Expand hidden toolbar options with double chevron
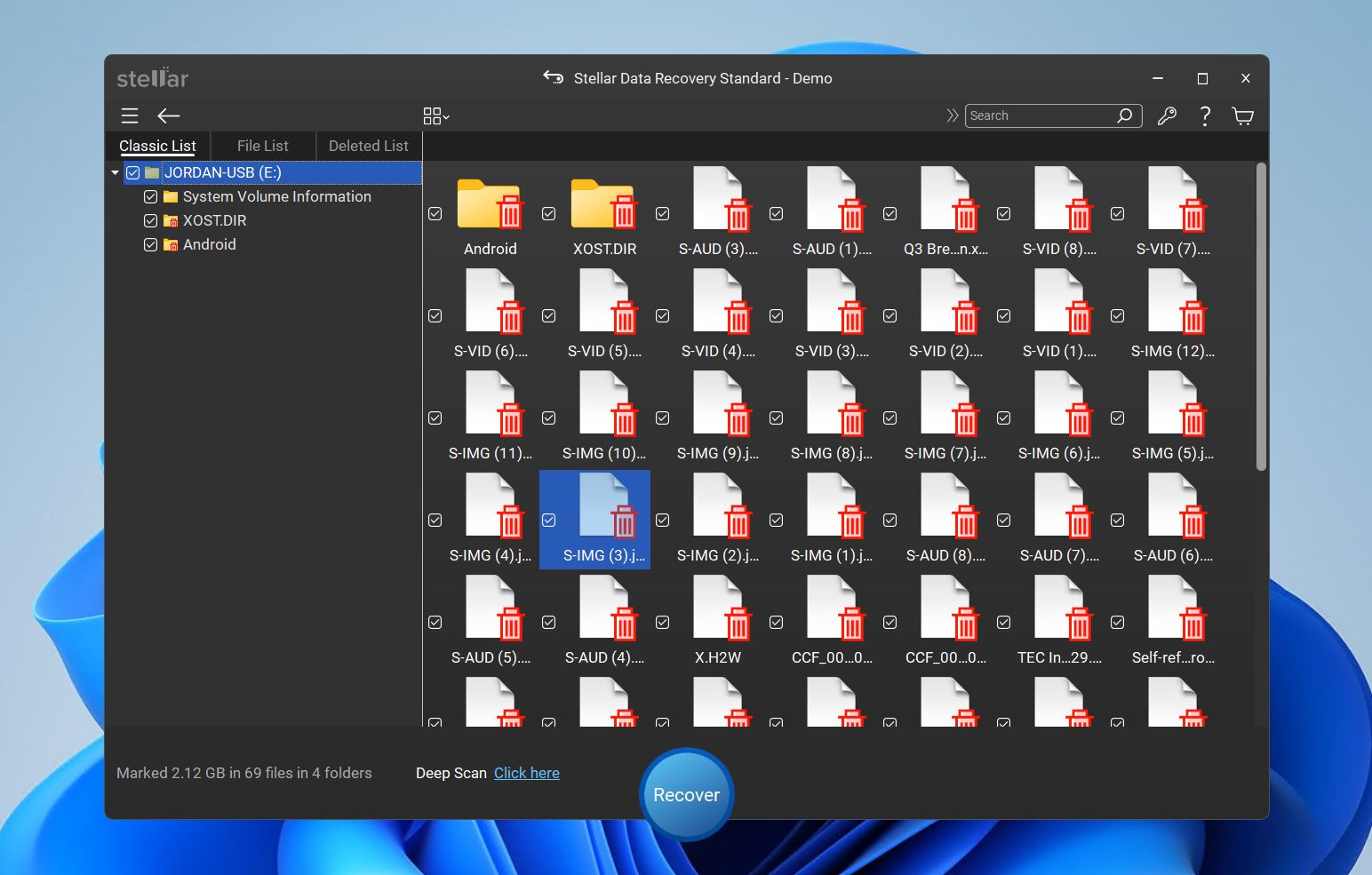Screen dimensions: 1372x875 953,115
